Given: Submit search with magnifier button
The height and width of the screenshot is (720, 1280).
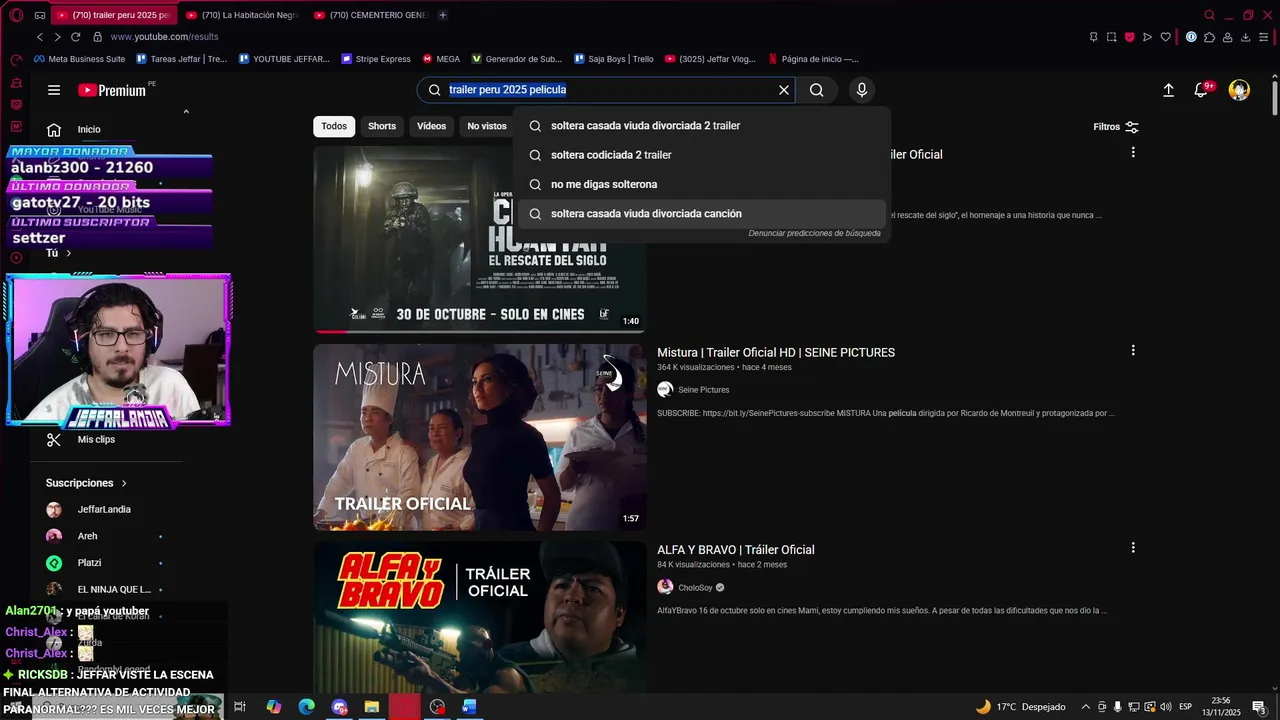Looking at the screenshot, I should tap(817, 90).
